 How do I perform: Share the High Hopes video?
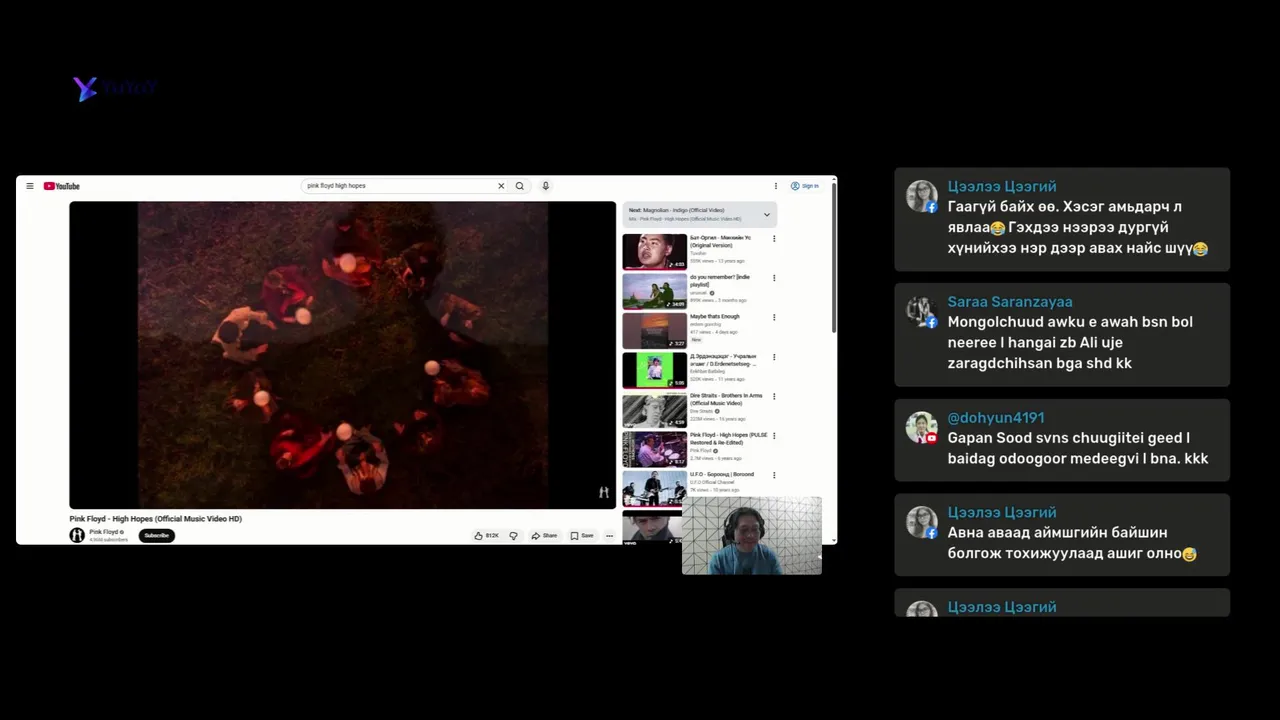click(545, 536)
